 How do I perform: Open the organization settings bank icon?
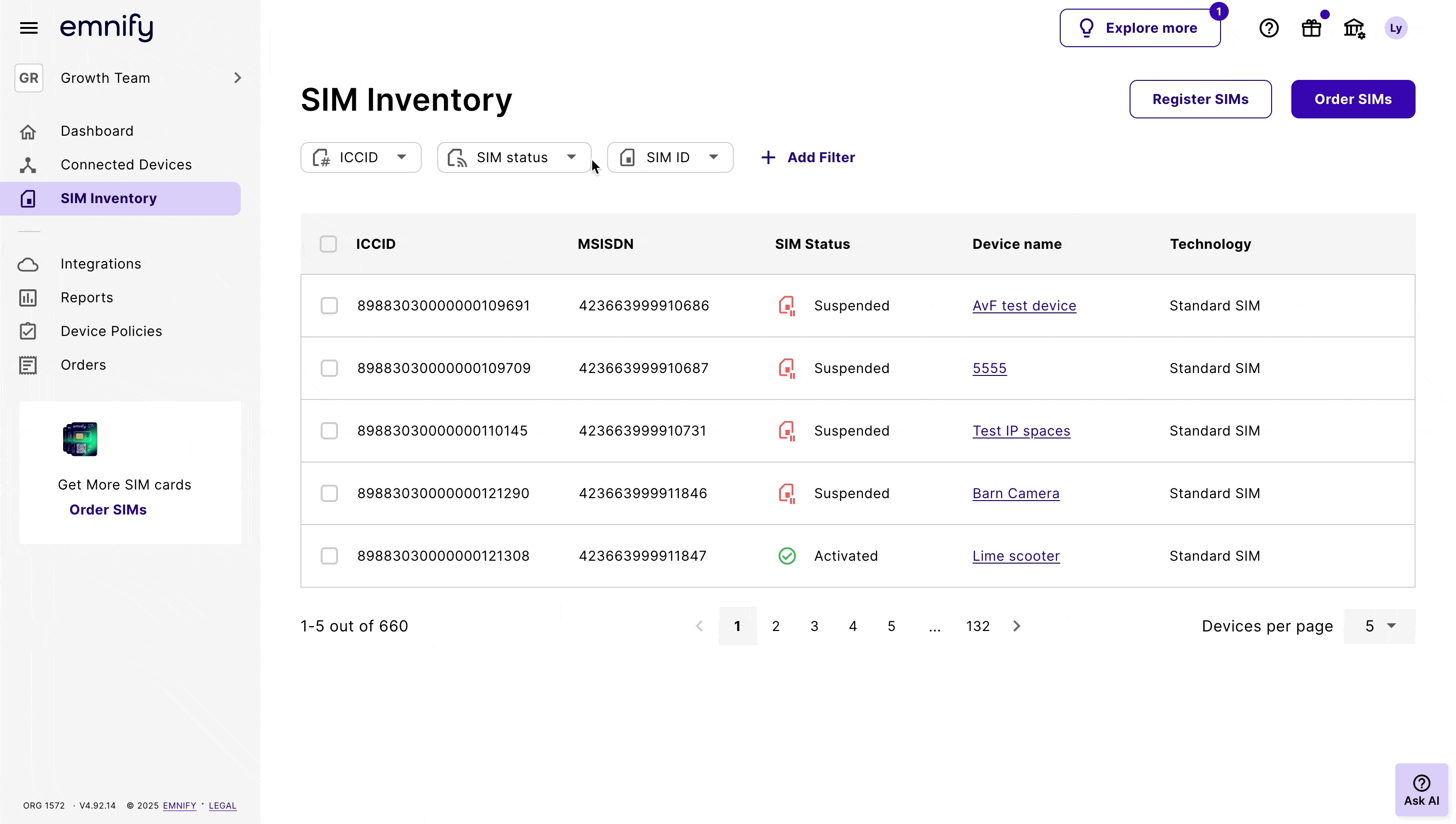(x=1353, y=28)
